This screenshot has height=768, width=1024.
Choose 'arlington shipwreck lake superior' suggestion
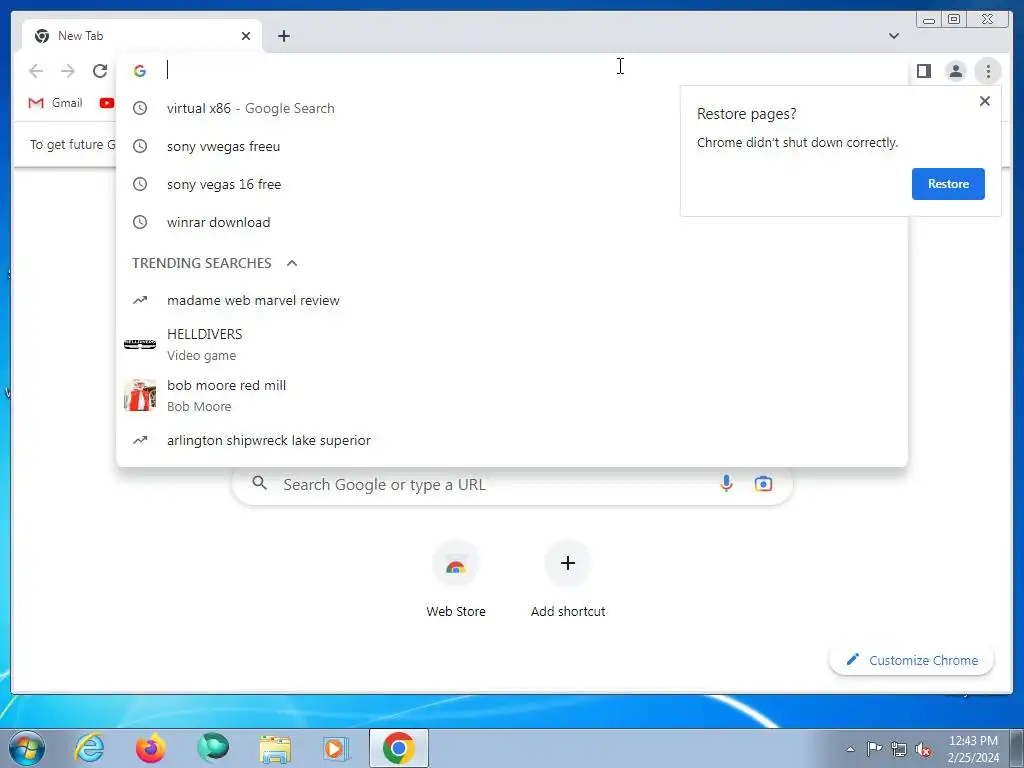(x=512, y=440)
